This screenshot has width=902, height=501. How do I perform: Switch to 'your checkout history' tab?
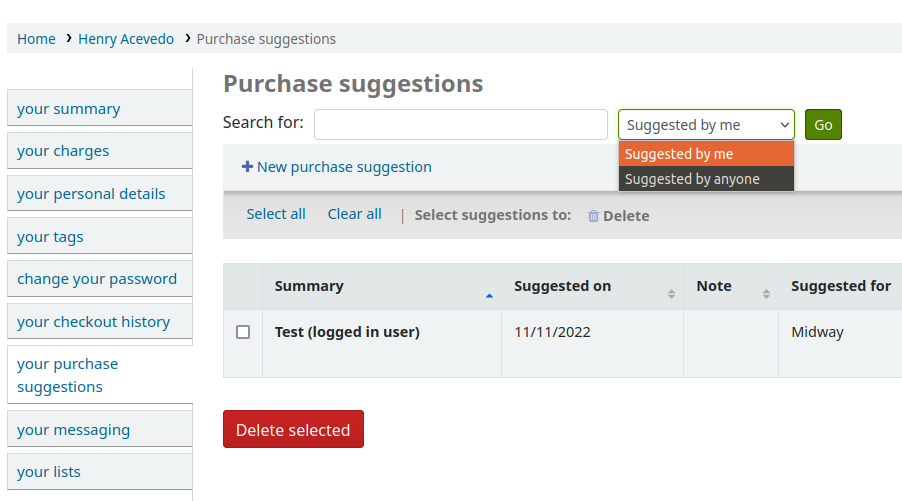click(x=93, y=322)
